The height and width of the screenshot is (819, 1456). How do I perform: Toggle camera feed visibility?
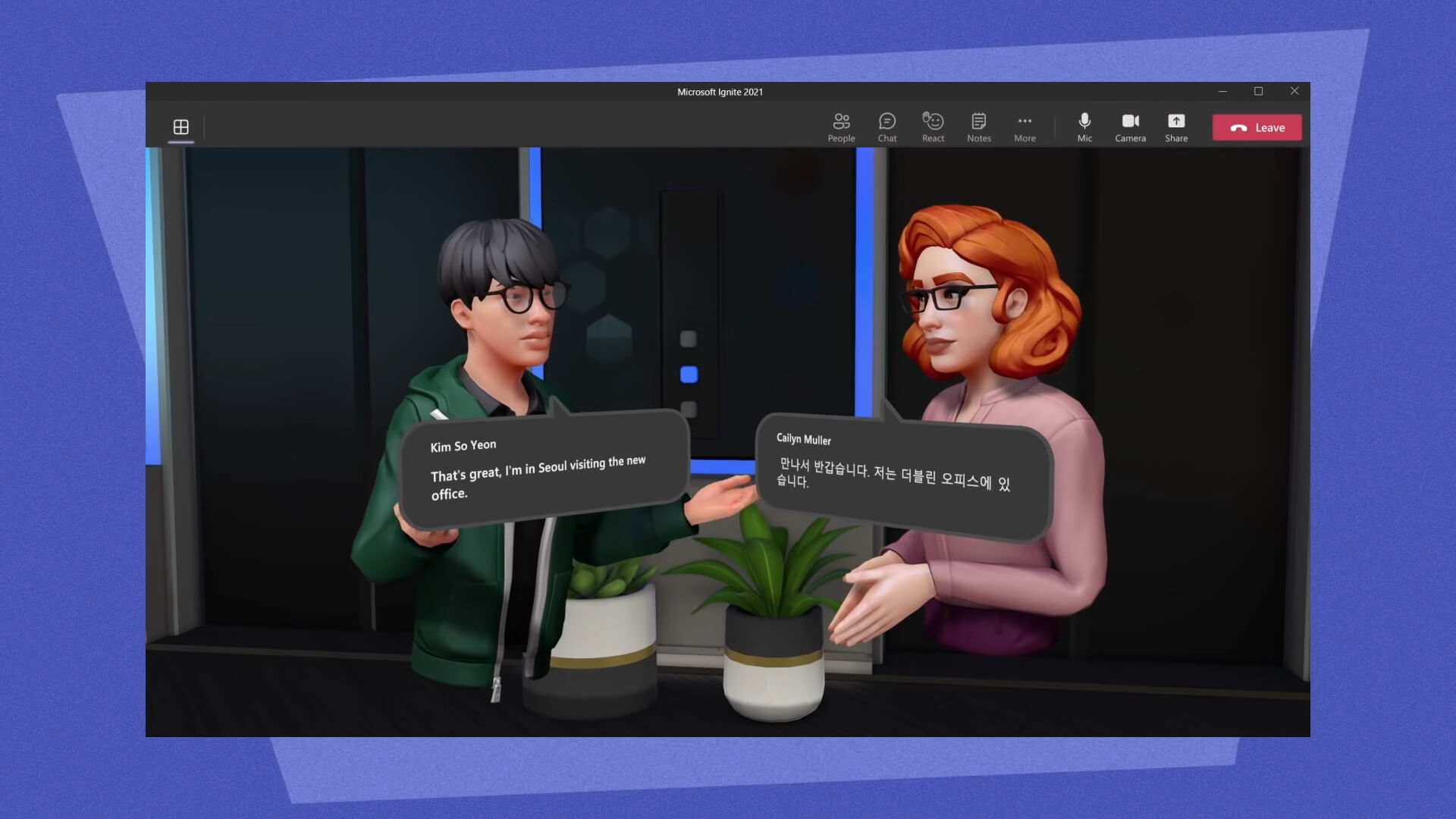pyautogui.click(x=1130, y=127)
